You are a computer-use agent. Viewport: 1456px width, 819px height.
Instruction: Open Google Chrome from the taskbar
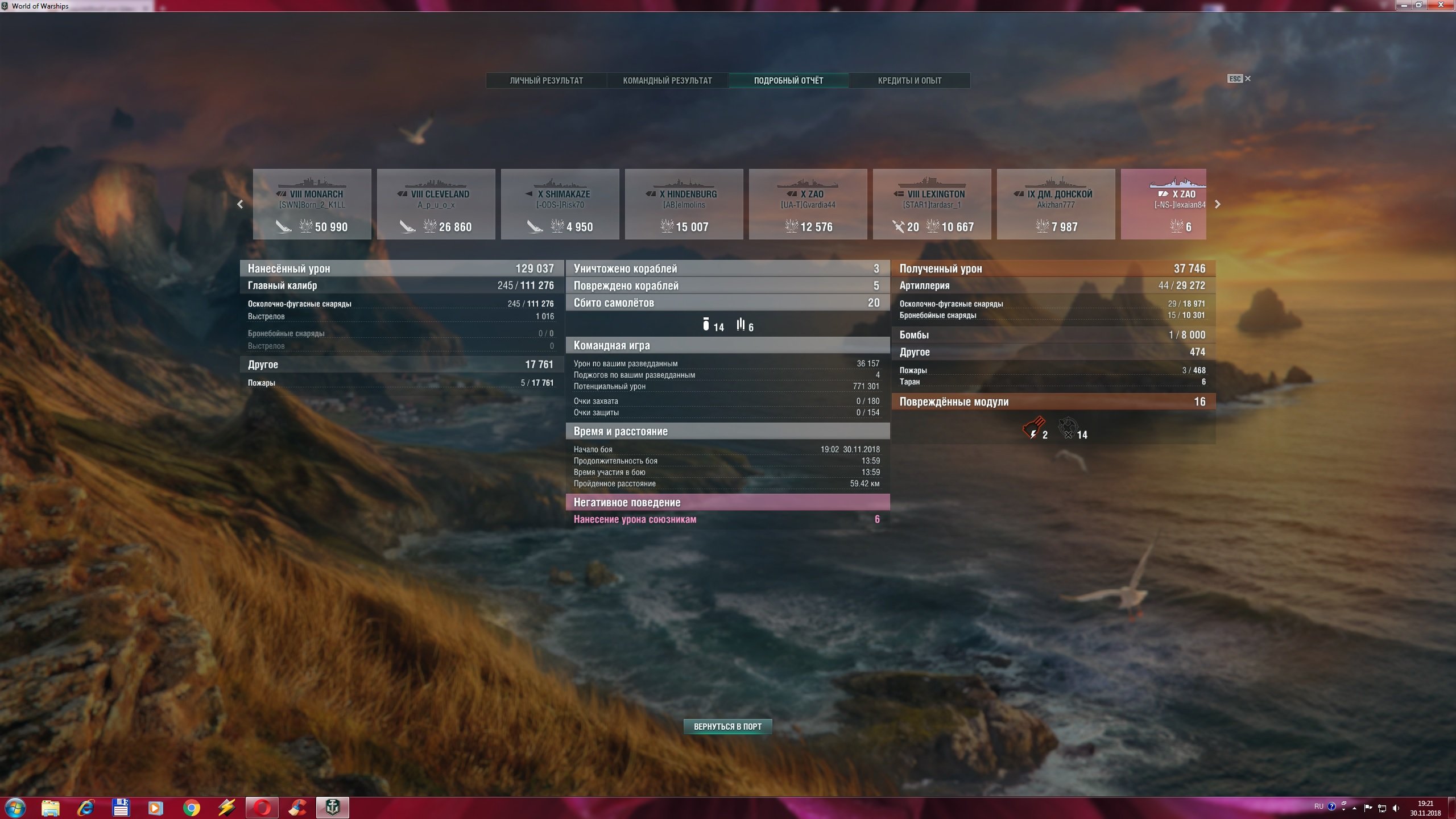coord(192,808)
